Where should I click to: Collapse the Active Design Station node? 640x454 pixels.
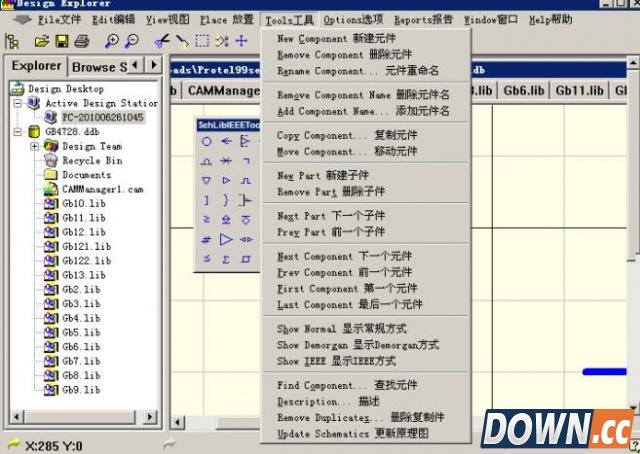[x=18, y=103]
